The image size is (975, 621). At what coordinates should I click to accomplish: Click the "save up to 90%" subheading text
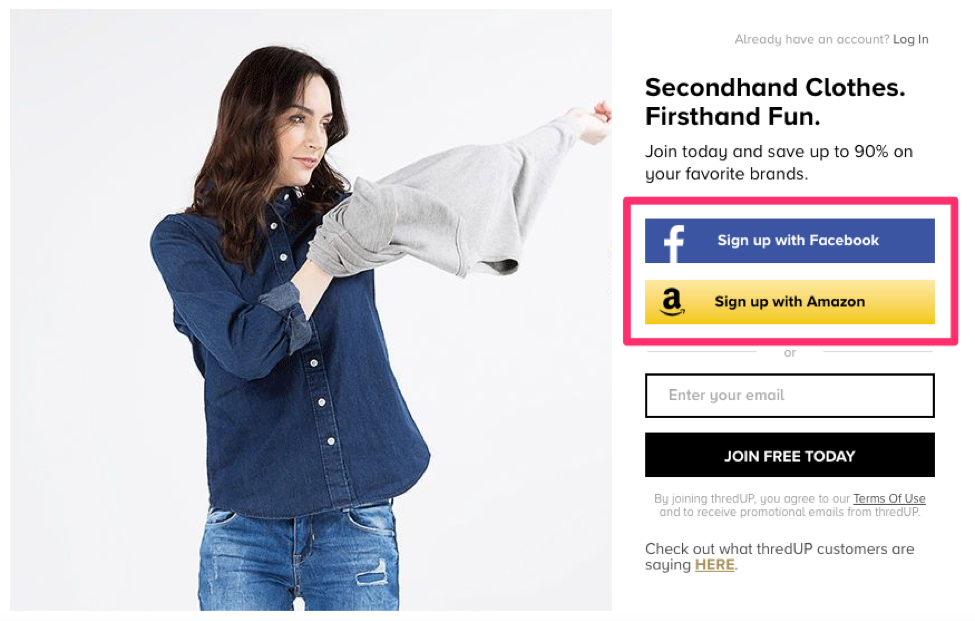[x=779, y=163]
